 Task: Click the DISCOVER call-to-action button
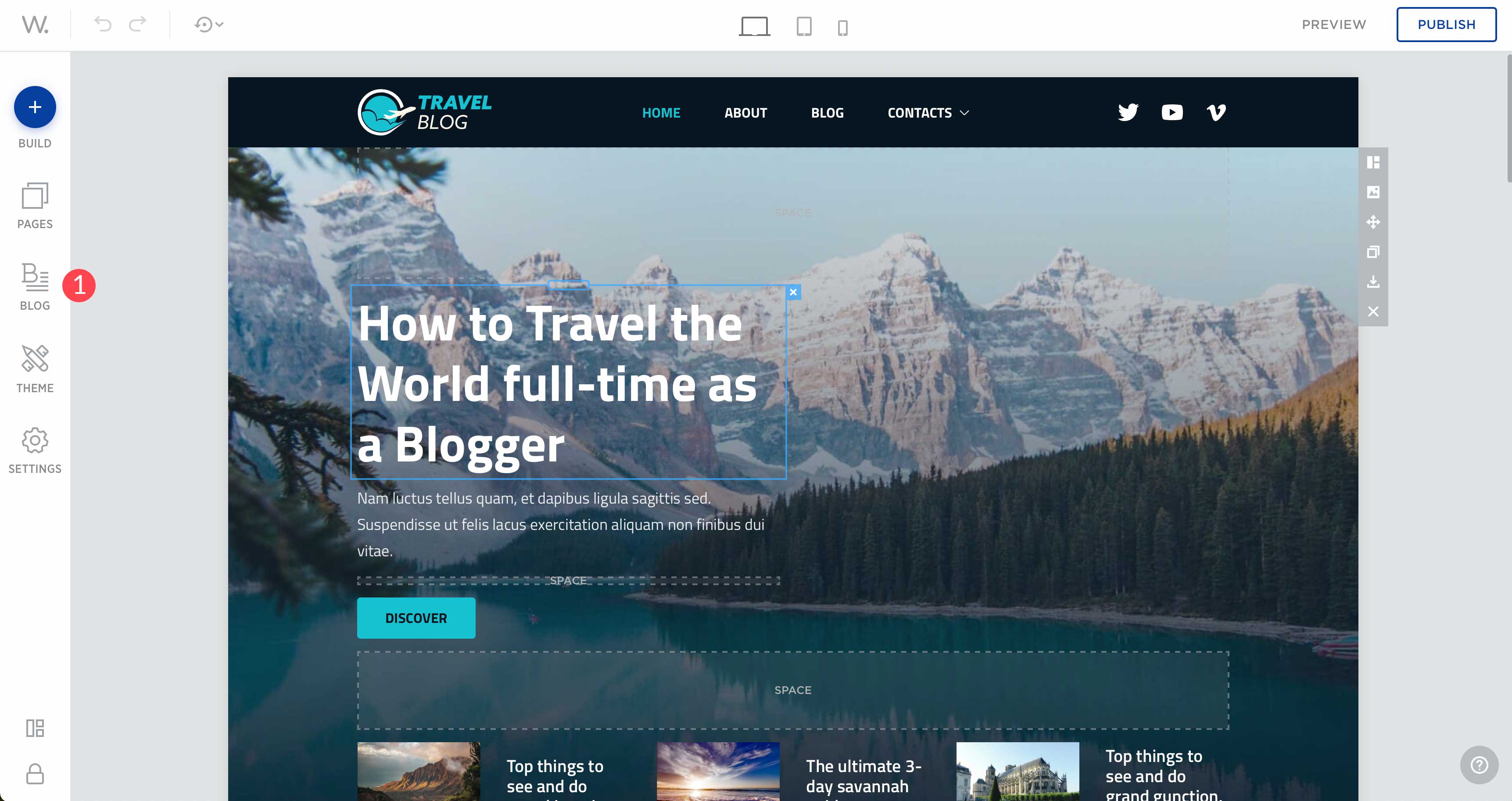417,618
